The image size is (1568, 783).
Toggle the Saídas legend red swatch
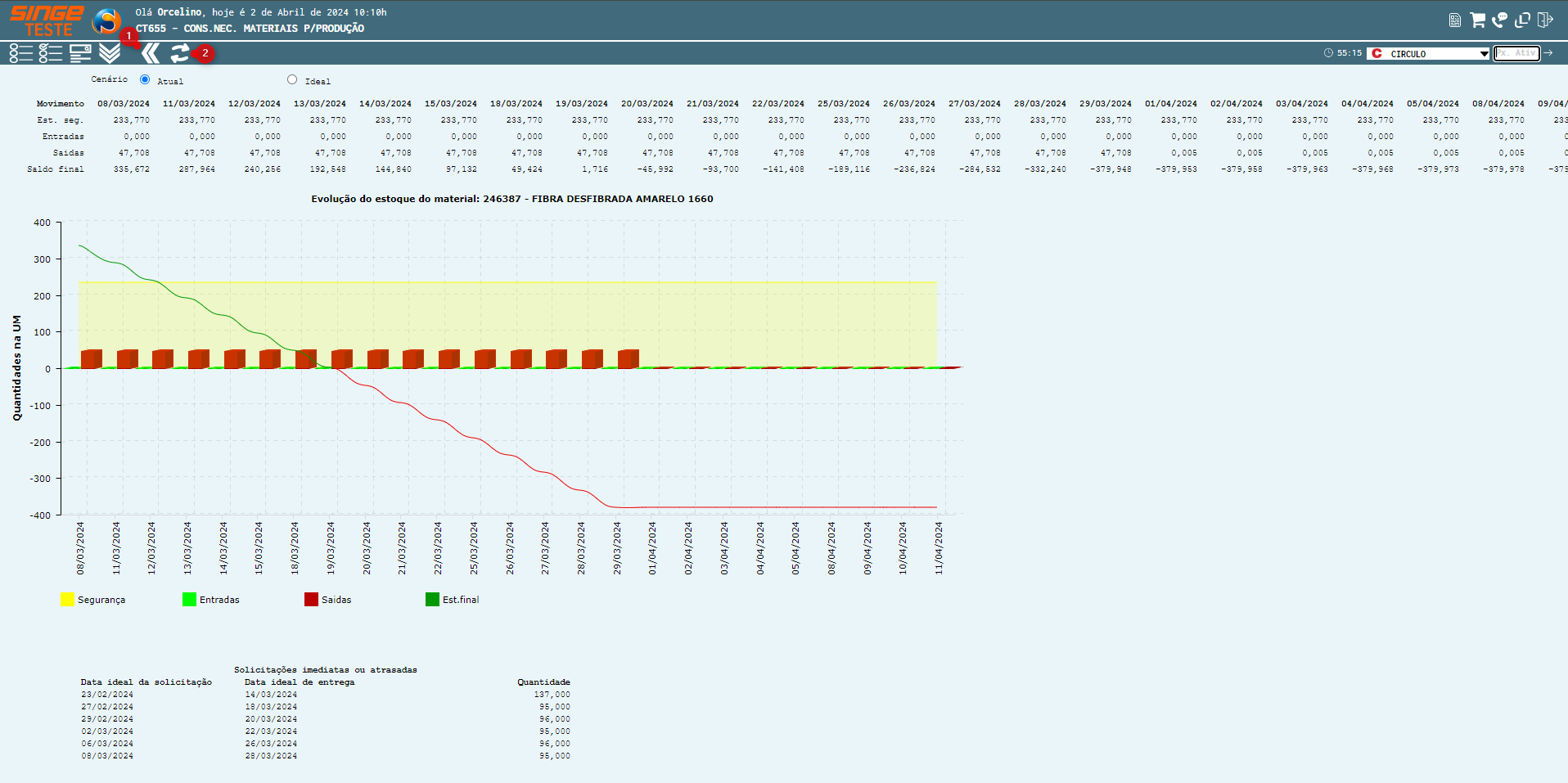tap(311, 600)
